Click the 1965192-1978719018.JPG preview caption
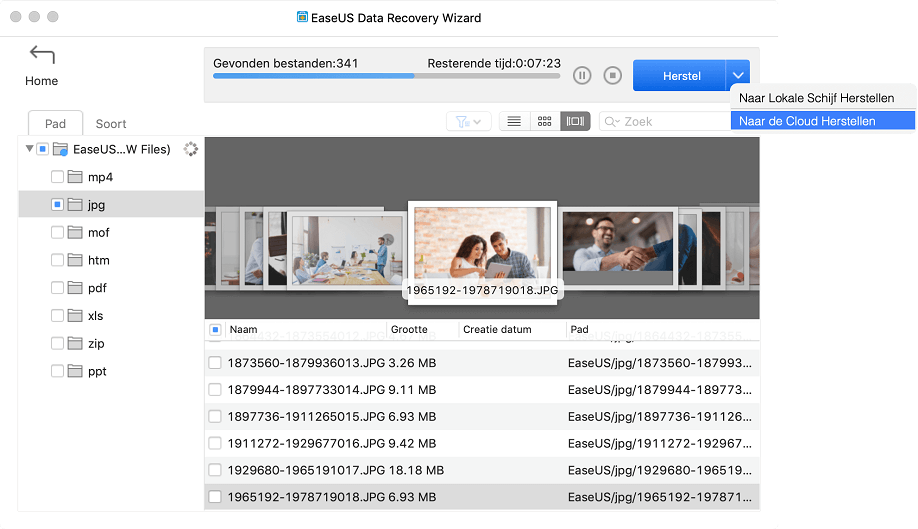 (x=482, y=290)
